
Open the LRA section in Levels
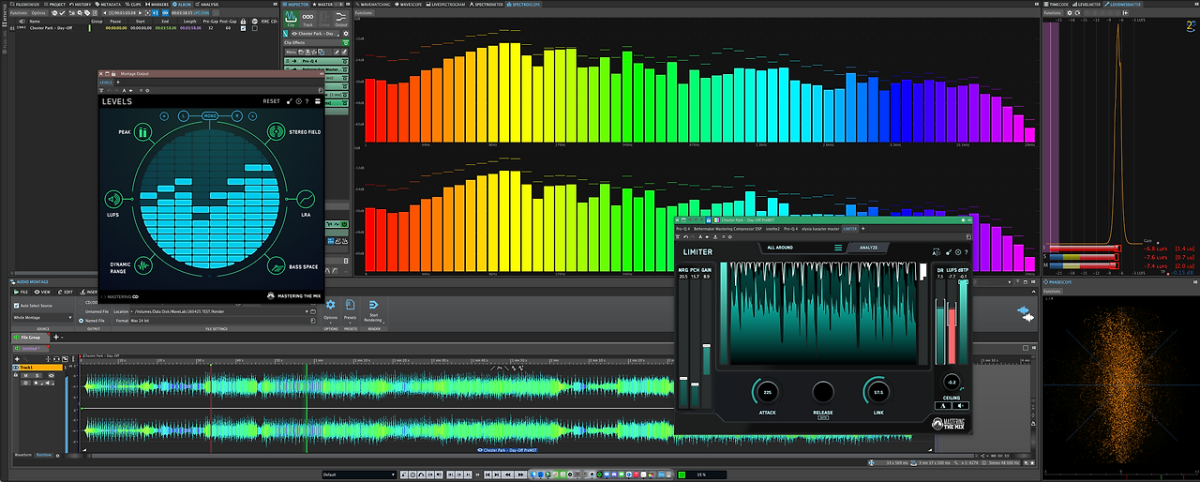[x=305, y=199]
